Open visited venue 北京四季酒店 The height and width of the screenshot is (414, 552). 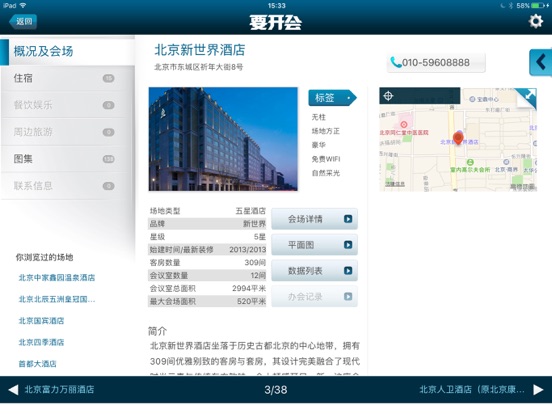tap(41, 342)
